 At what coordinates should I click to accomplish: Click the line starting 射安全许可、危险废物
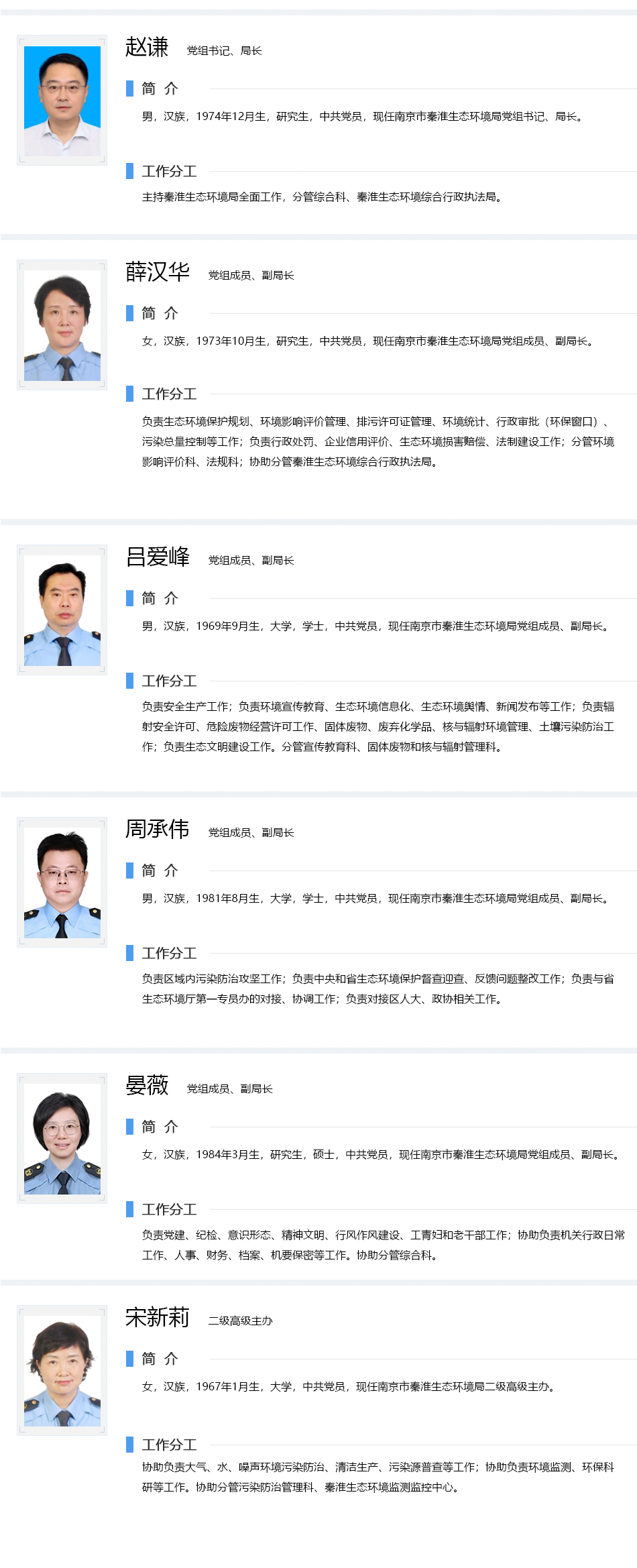pos(378,727)
